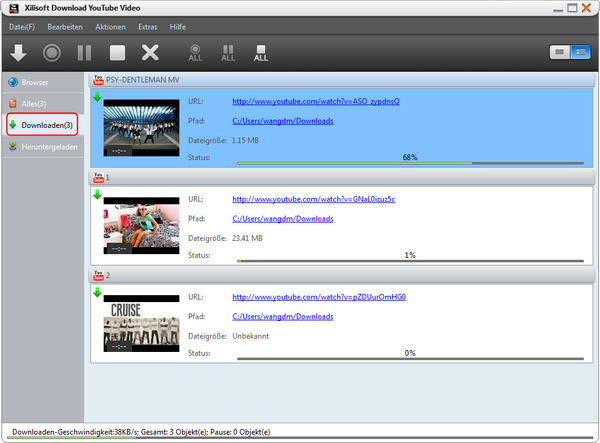Click the CRUISE video thumbnail
Screen dimensions: 600x443
click(x=141, y=324)
